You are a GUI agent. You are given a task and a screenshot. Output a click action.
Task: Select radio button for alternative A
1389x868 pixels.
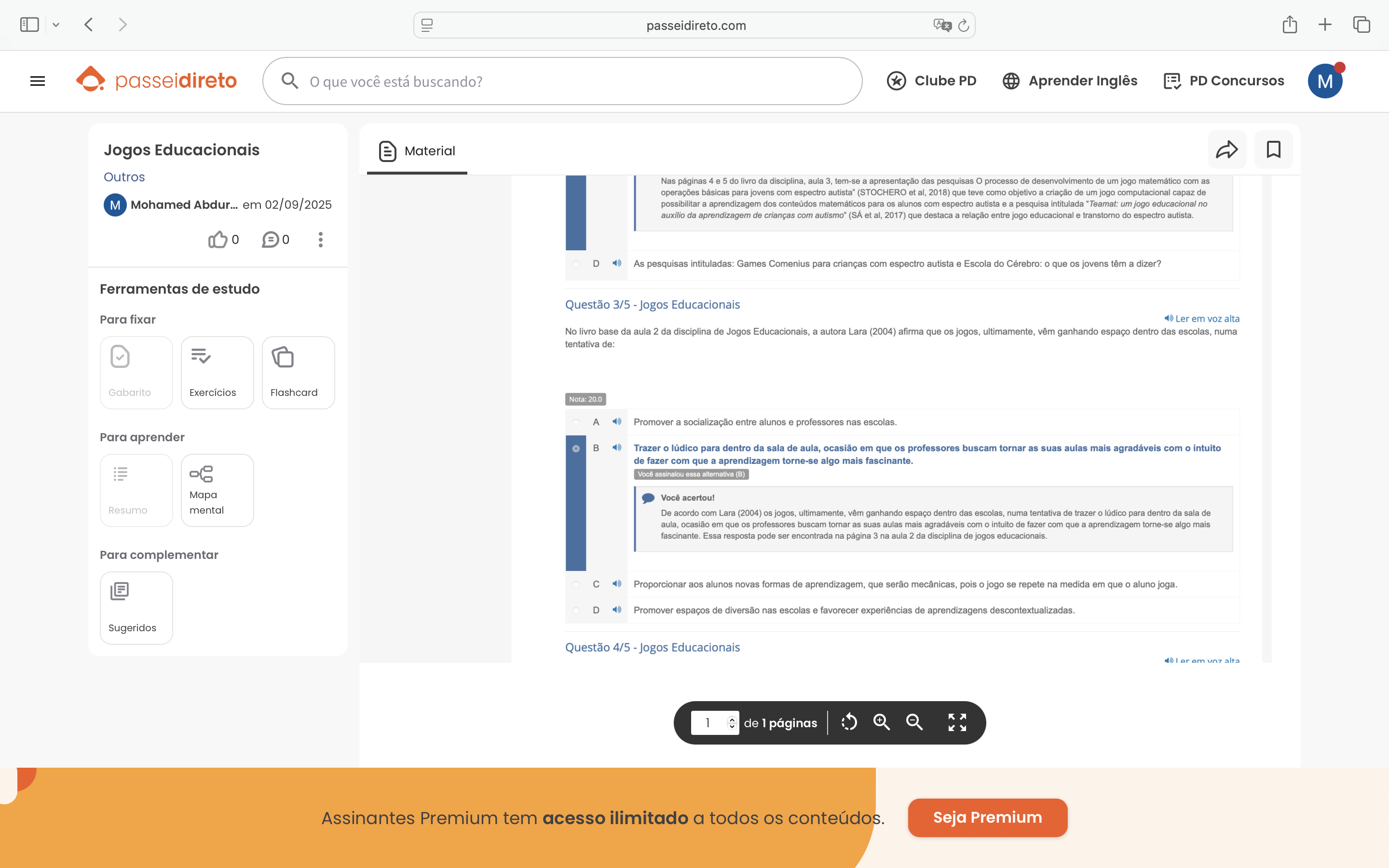[576, 422]
